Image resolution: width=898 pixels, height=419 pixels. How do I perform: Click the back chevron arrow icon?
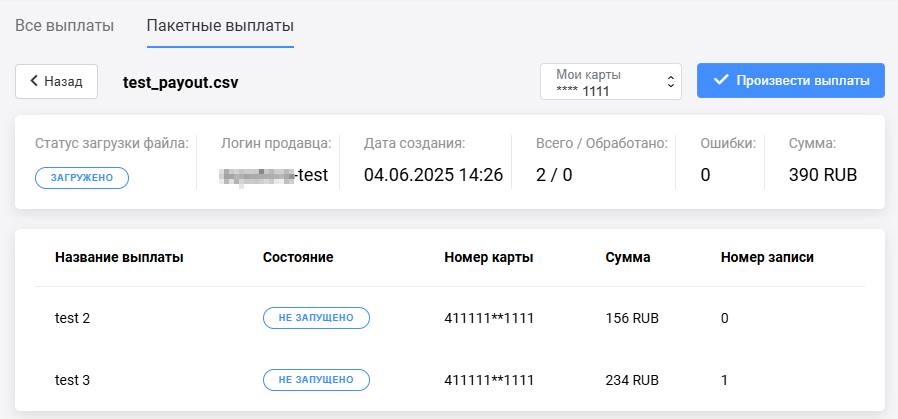[x=33, y=81]
